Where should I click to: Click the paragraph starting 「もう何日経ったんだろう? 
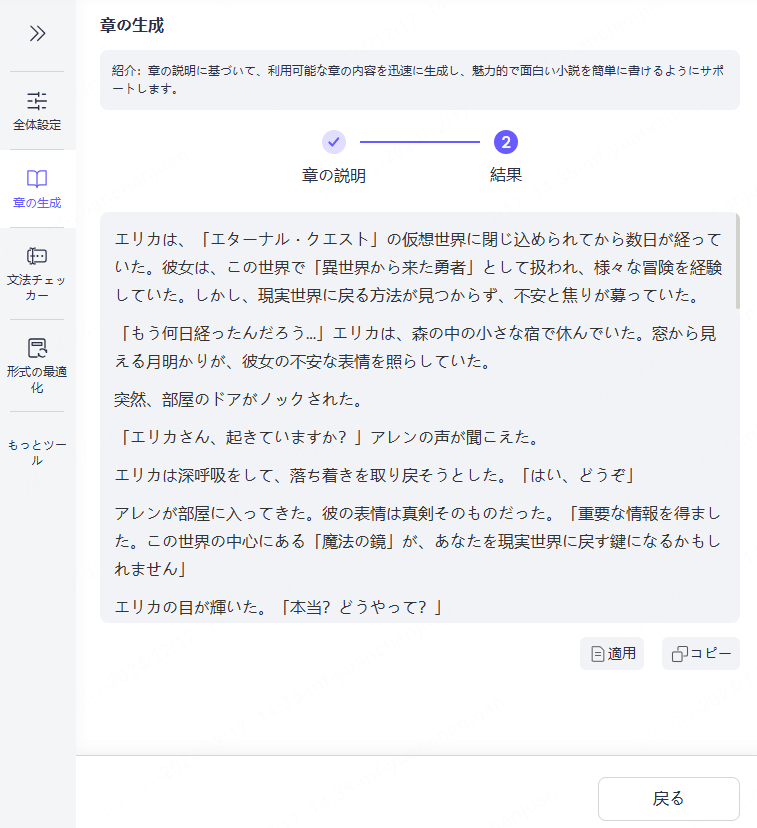[415, 347]
